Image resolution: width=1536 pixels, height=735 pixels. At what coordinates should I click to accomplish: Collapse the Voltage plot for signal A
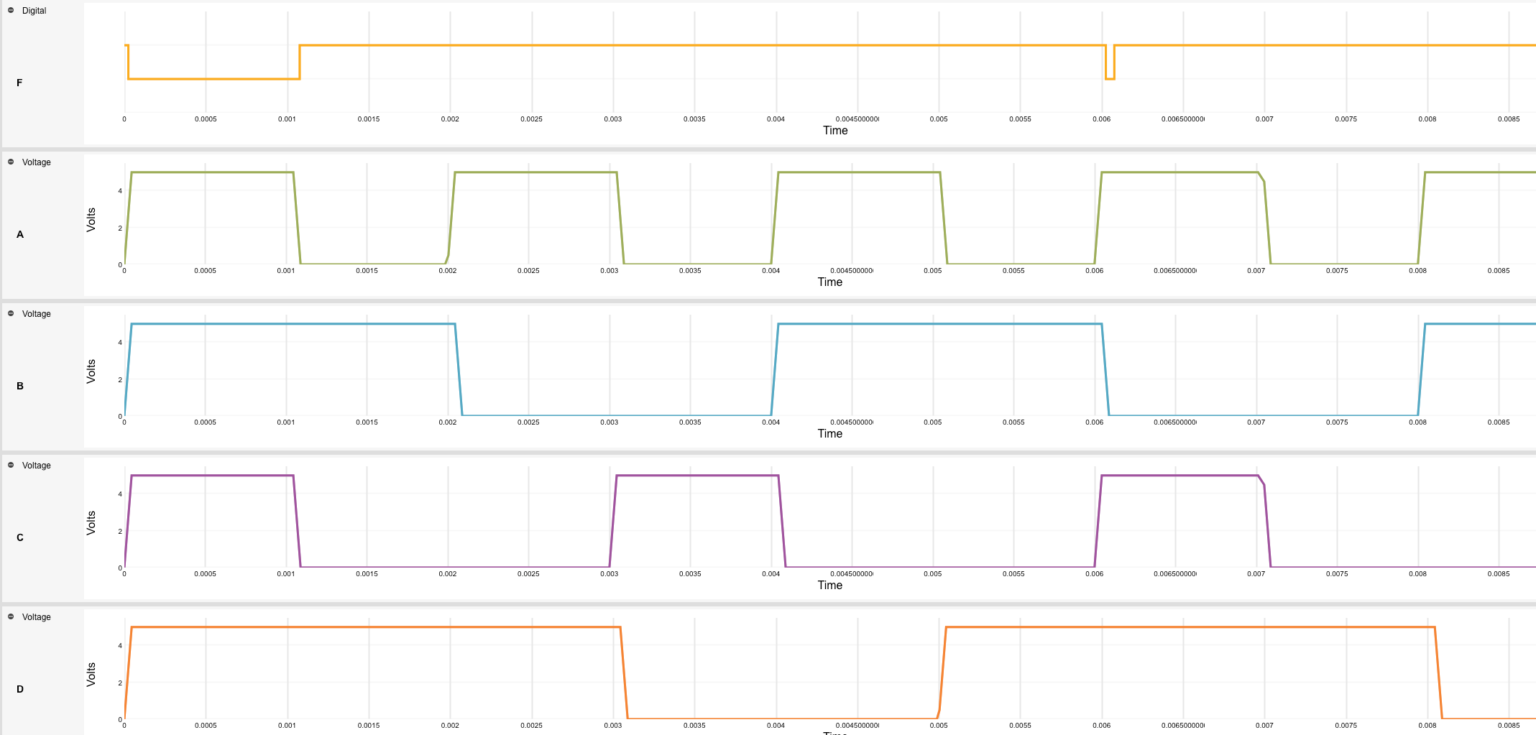(10, 161)
